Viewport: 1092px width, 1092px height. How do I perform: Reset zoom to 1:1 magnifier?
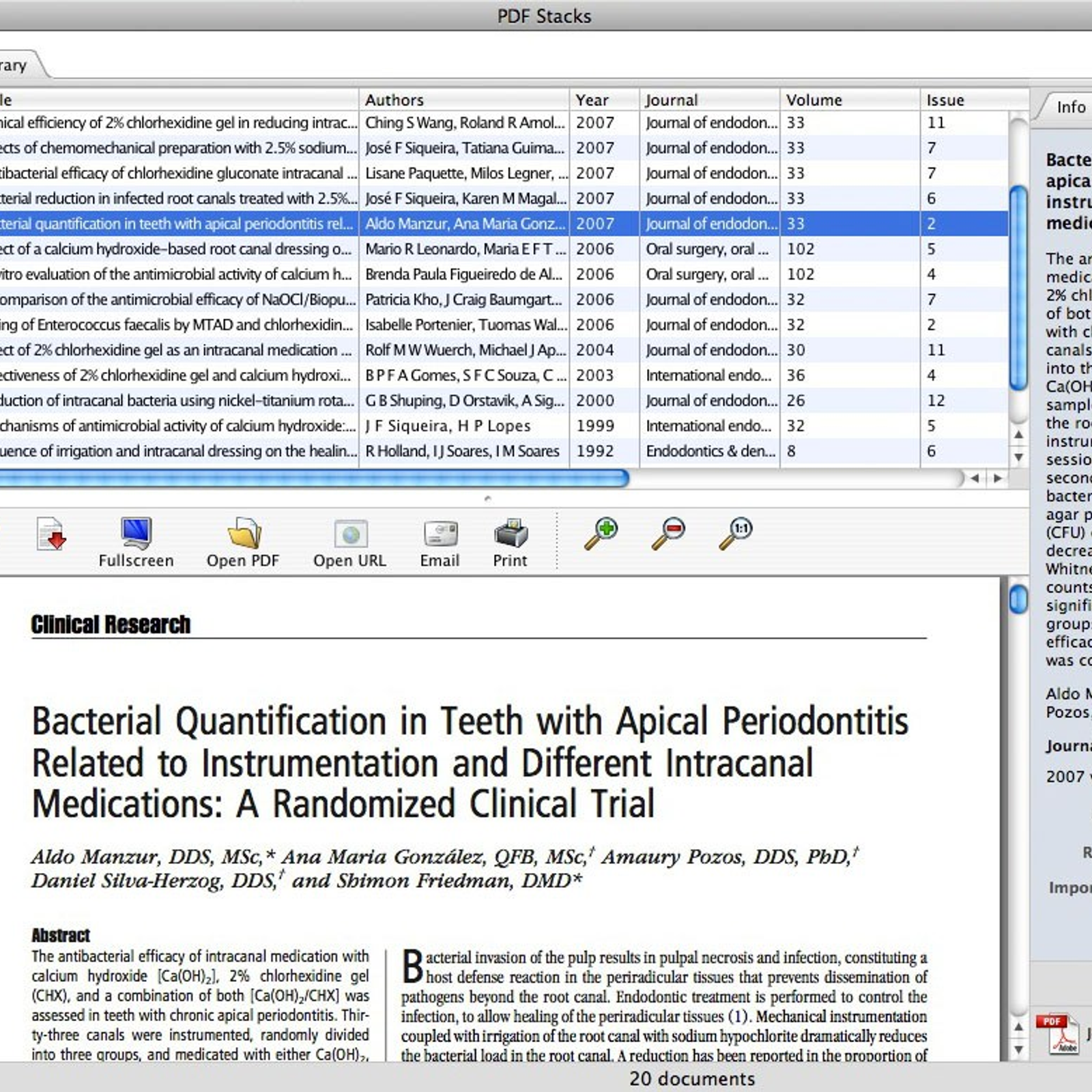coord(736,534)
